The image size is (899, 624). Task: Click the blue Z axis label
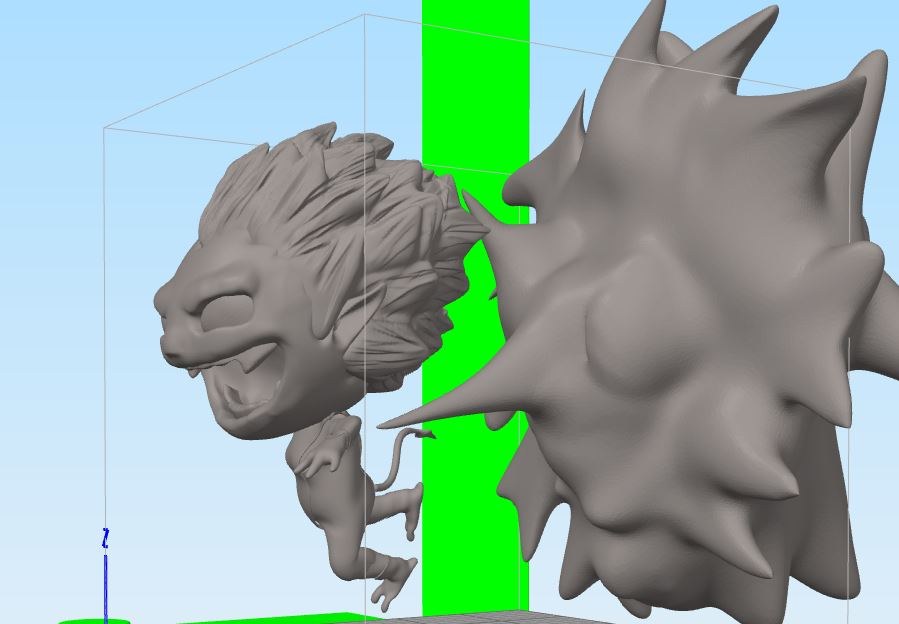pyautogui.click(x=105, y=538)
